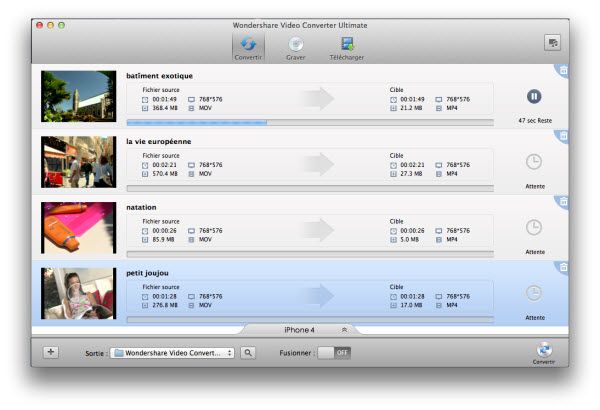Open the Graver tab
The height and width of the screenshot is (410, 600).
click(x=295, y=49)
